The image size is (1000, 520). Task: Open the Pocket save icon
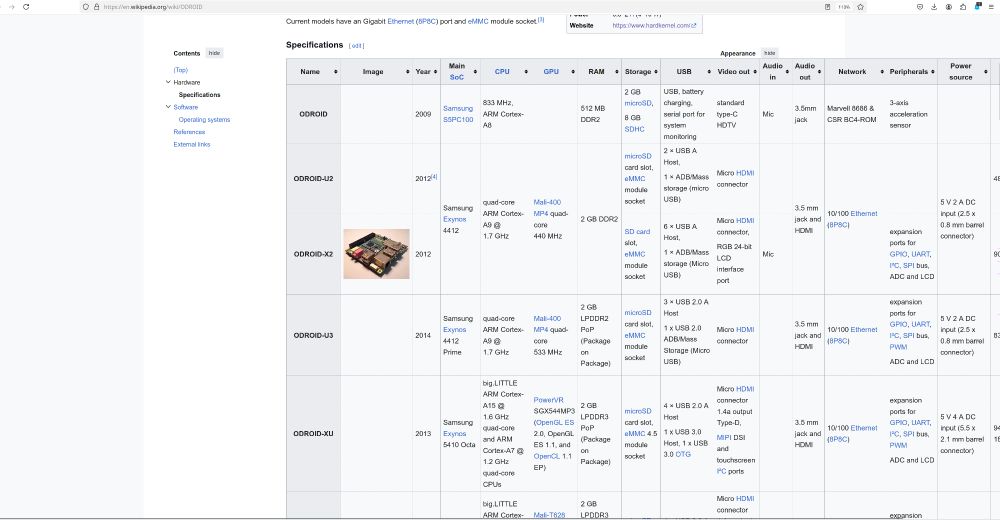919,7
